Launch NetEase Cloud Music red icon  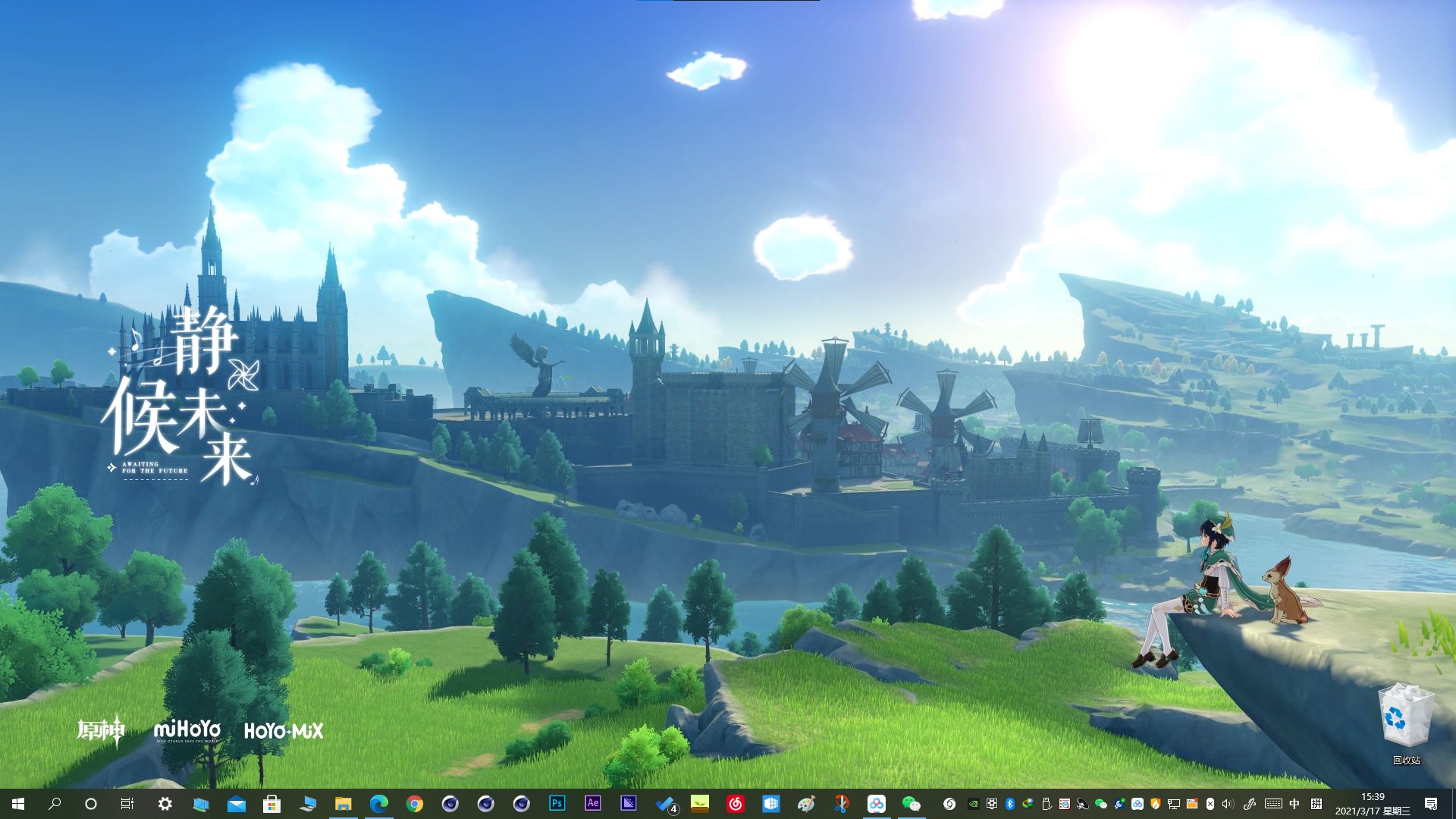point(736,804)
